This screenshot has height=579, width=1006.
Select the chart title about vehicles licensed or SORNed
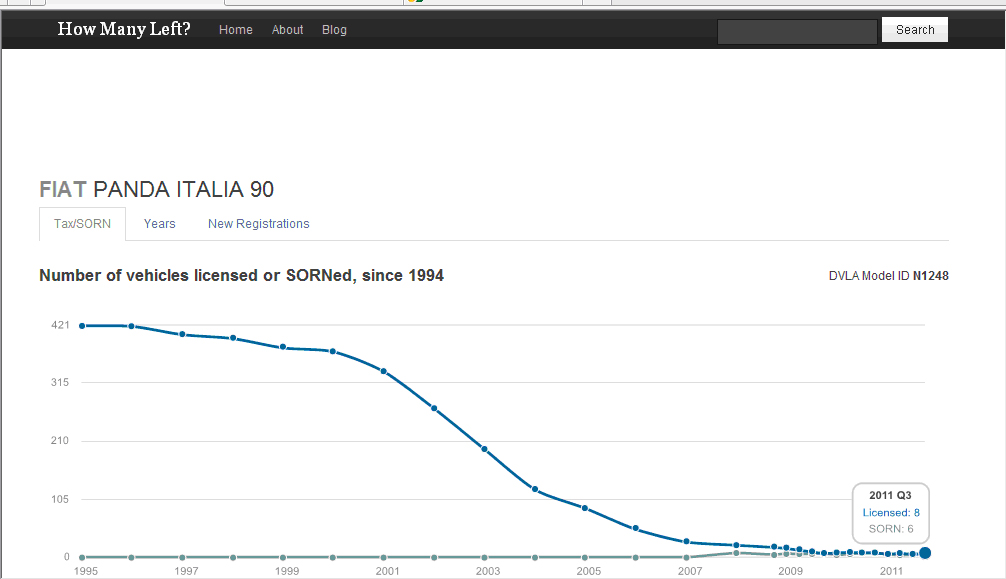241,275
